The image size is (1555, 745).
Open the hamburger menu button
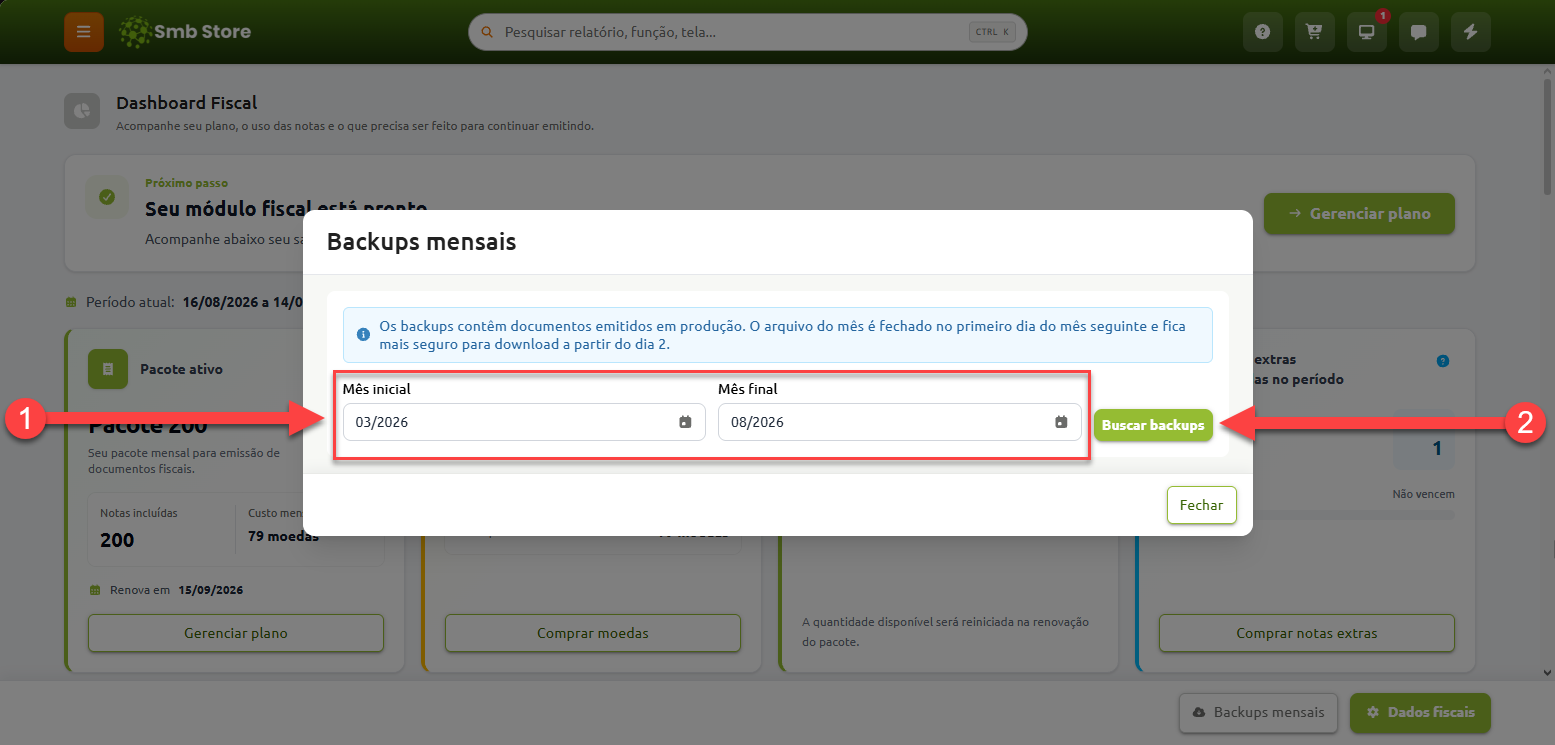(83, 32)
